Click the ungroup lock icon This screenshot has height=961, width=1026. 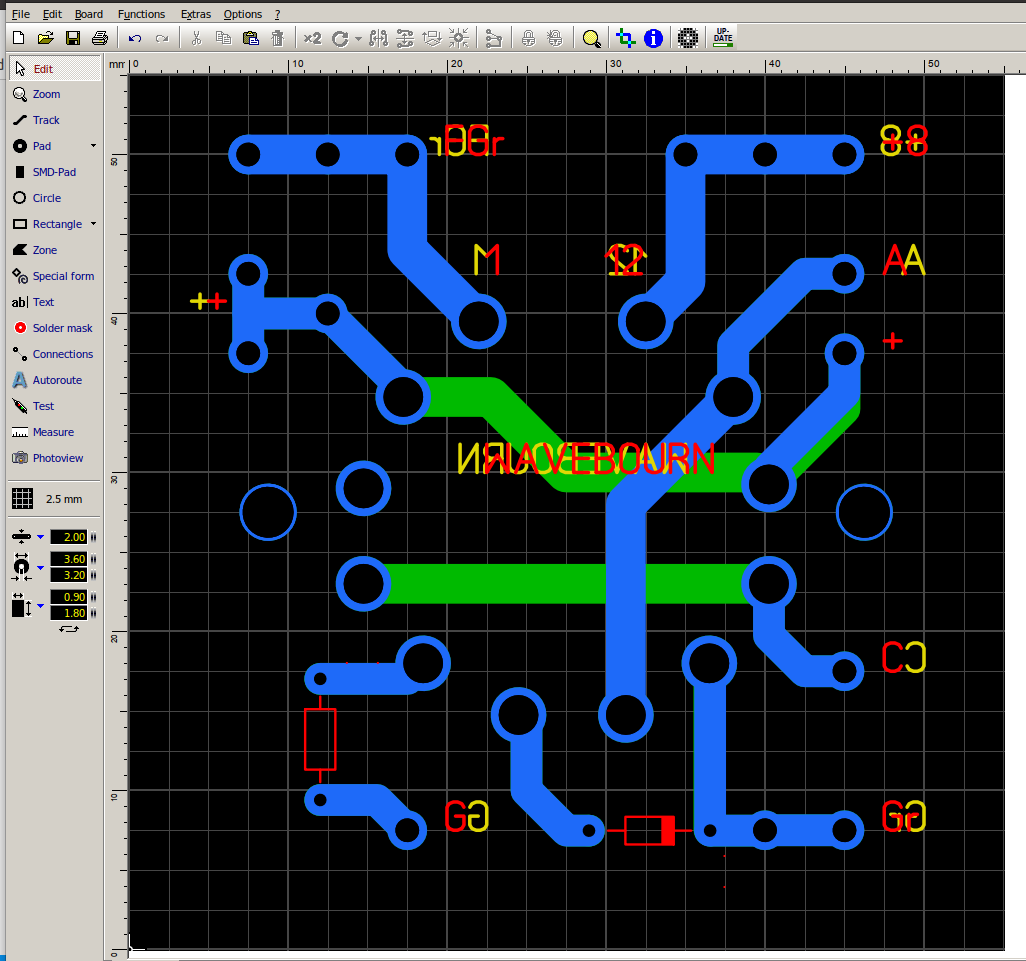click(x=555, y=39)
